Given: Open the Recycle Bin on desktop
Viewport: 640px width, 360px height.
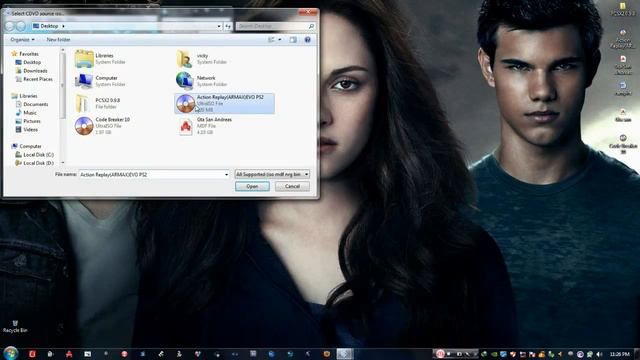Looking at the screenshot, I should (15, 327).
